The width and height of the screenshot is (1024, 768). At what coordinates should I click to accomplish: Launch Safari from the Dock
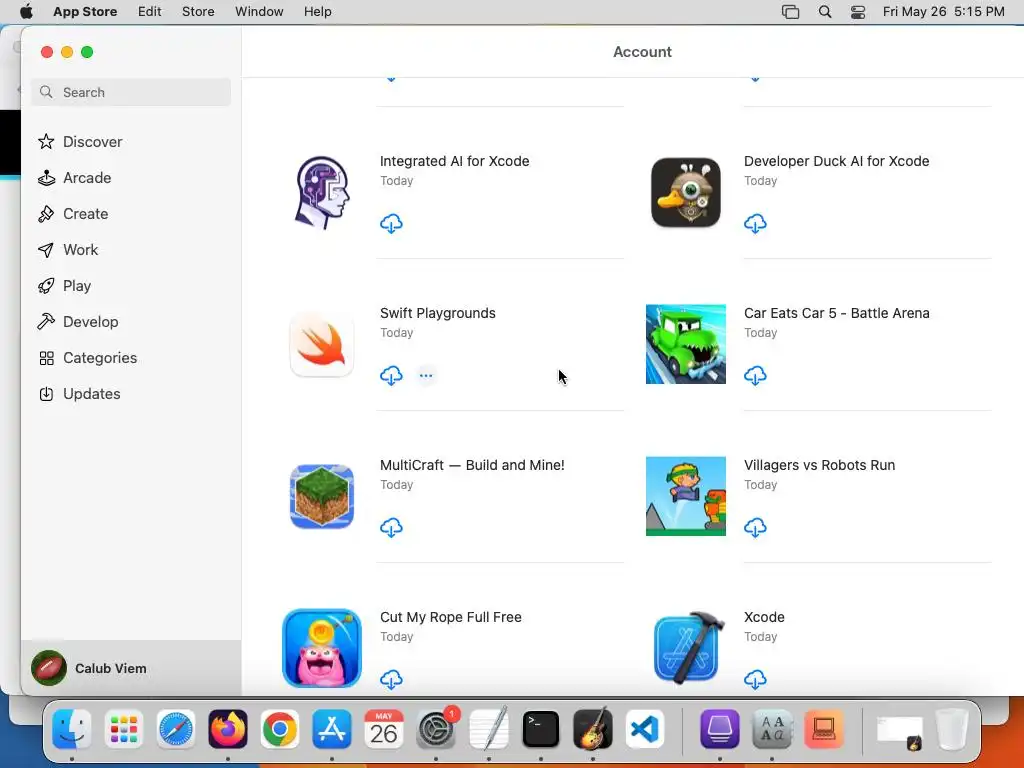[x=176, y=729]
